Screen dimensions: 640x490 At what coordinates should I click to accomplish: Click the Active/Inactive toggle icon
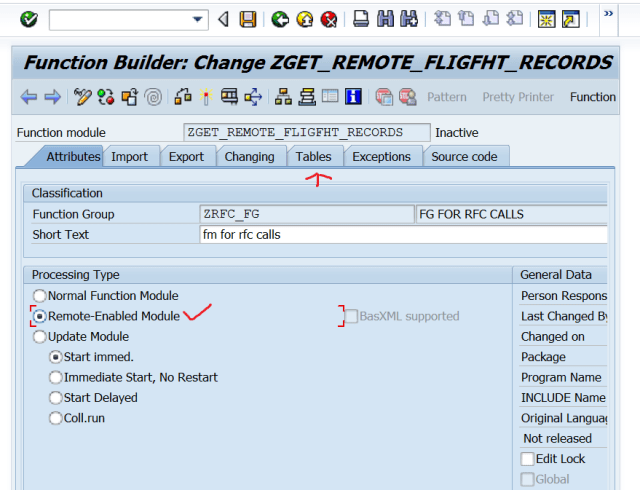106,97
